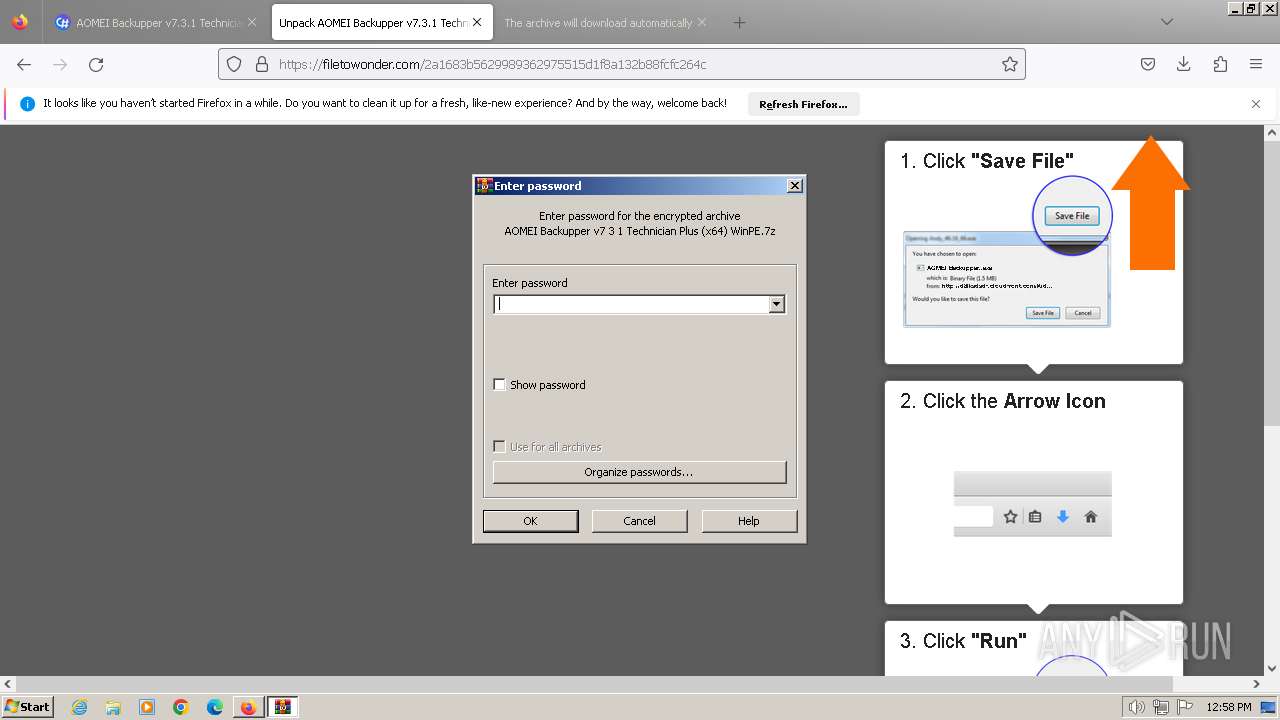
Task: Open Edge from taskbar
Action: [215, 707]
